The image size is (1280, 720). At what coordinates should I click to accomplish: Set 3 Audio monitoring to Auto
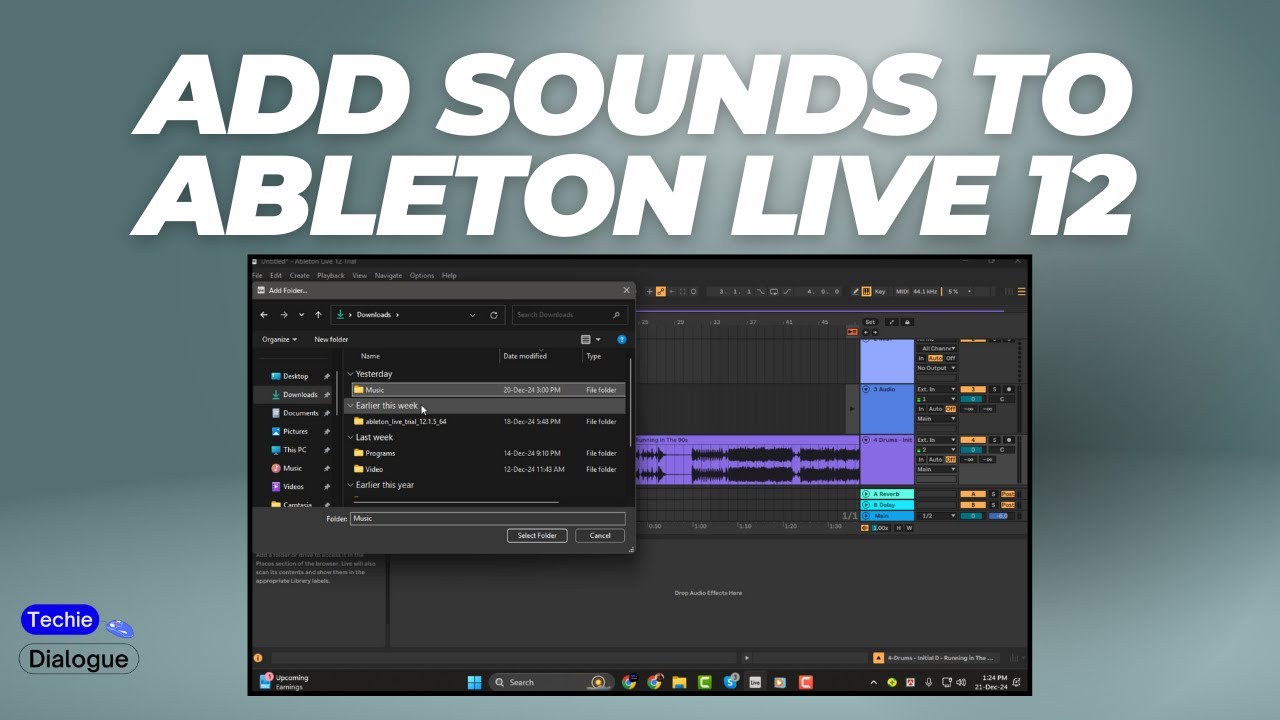coord(935,409)
